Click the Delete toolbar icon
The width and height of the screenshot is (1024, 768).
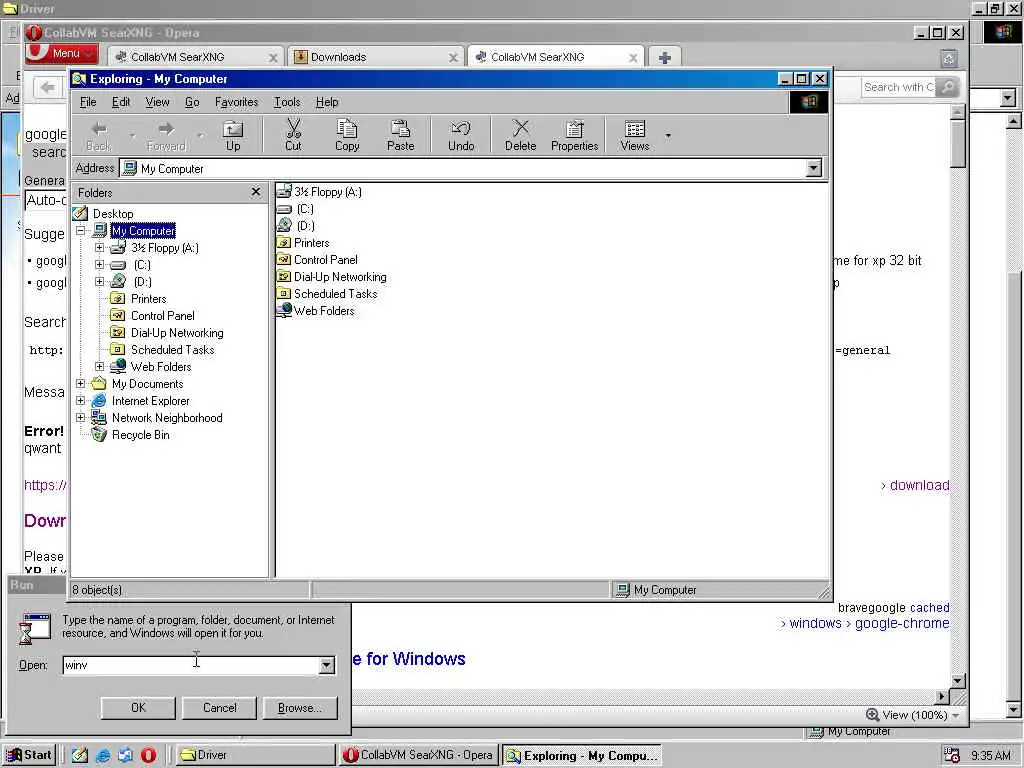pos(520,135)
